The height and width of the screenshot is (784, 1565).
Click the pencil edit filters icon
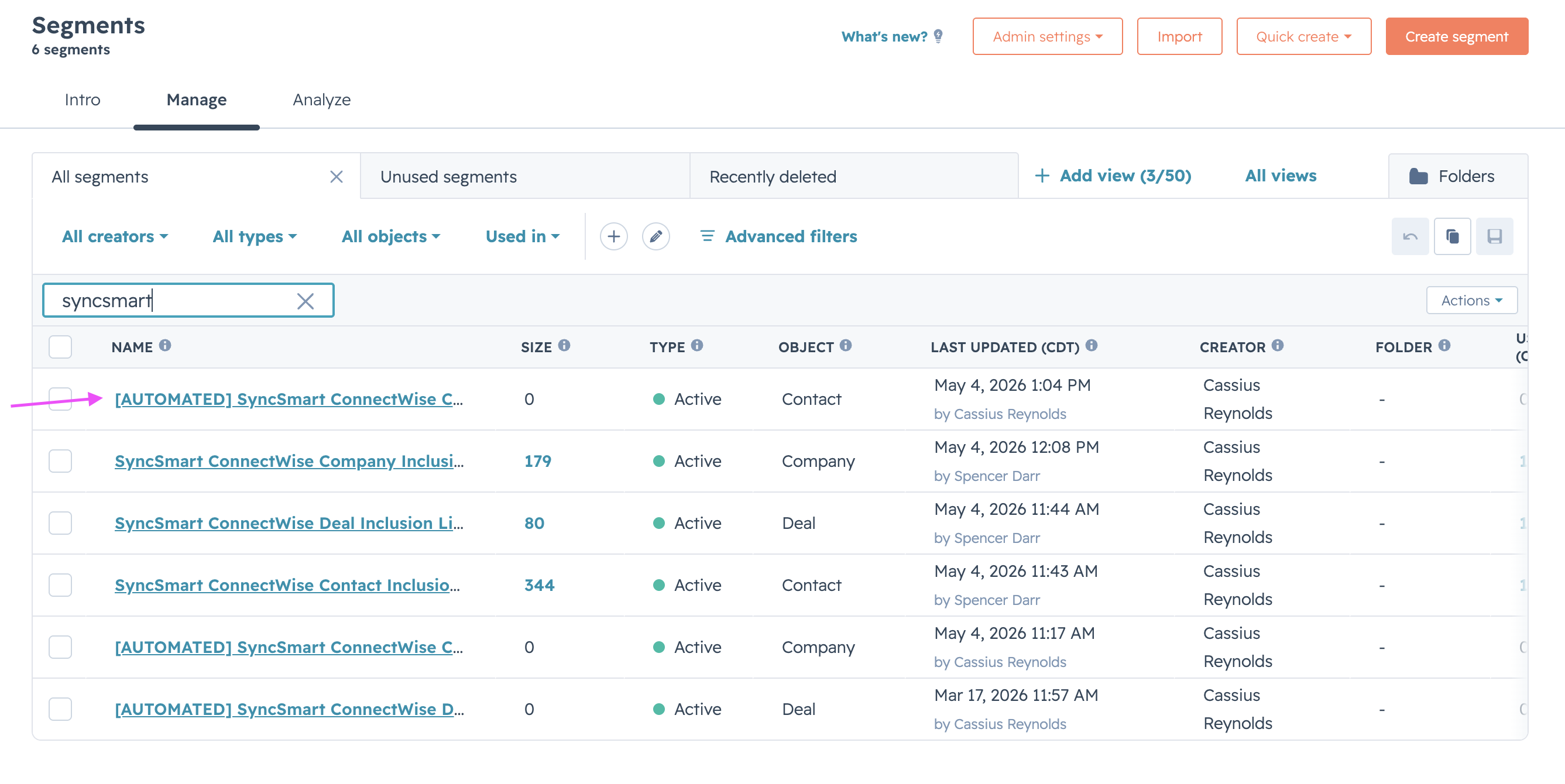coord(655,236)
